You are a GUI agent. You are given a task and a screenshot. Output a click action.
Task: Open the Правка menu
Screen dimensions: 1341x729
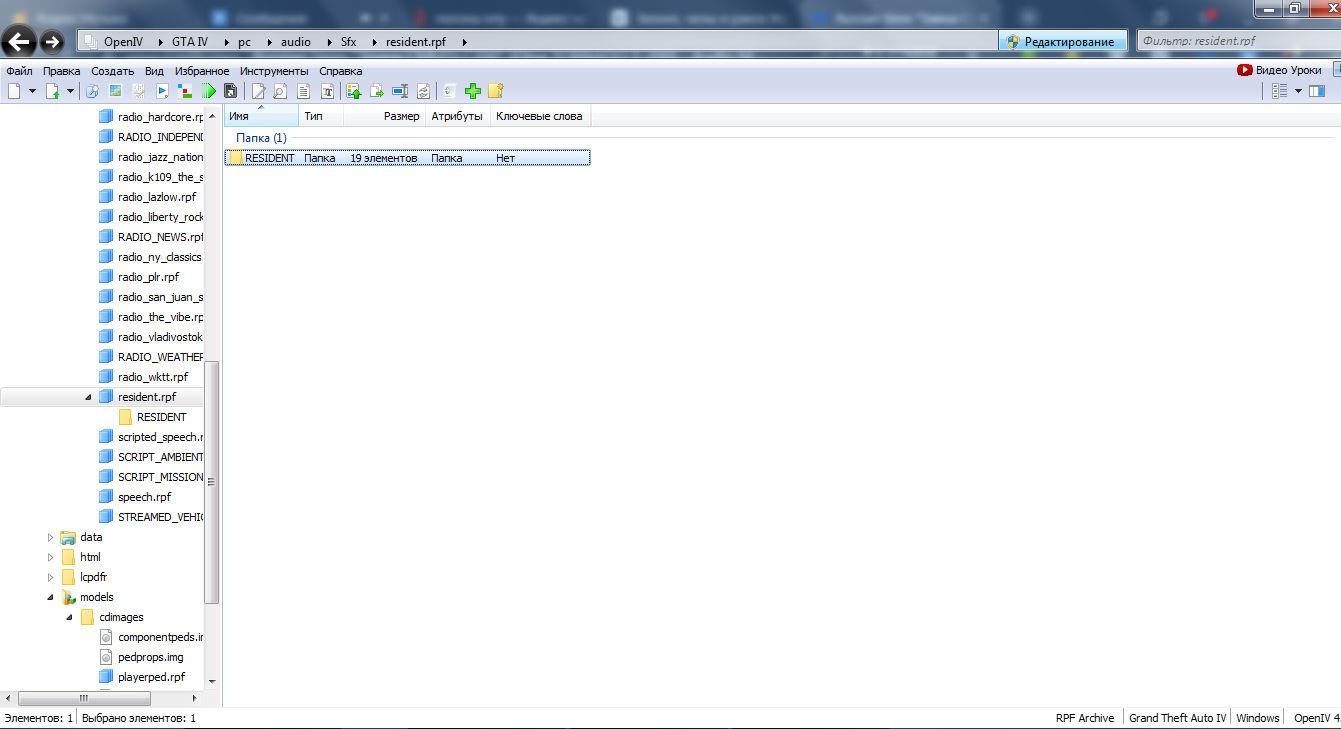click(62, 71)
